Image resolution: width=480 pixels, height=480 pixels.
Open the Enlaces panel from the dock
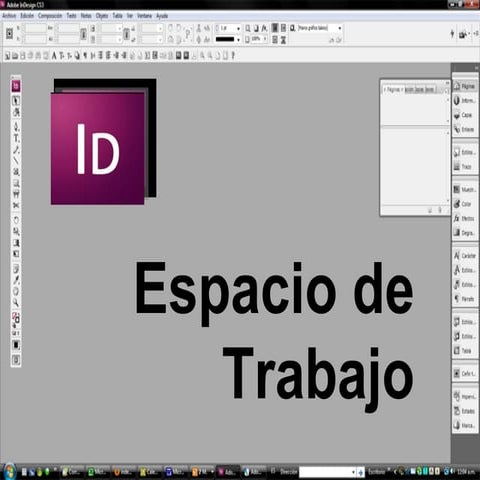click(x=465, y=129)
